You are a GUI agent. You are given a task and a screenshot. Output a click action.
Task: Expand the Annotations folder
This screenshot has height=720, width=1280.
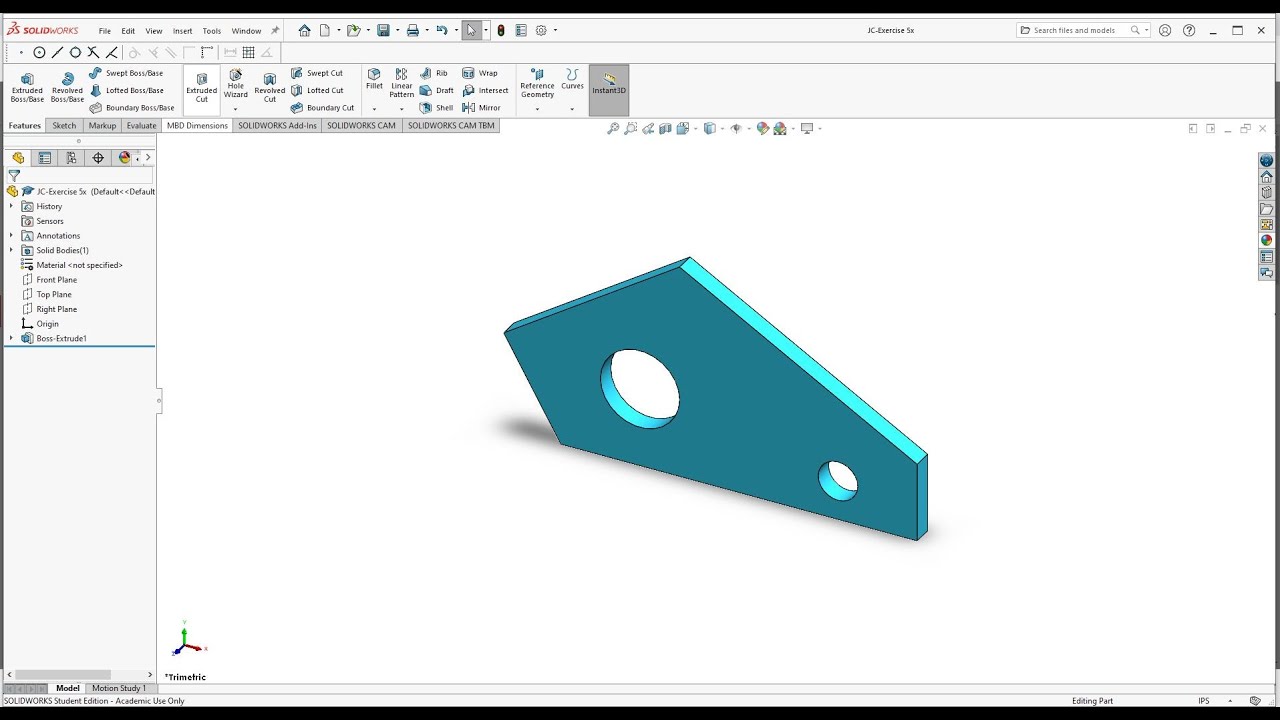click(11, 236)
